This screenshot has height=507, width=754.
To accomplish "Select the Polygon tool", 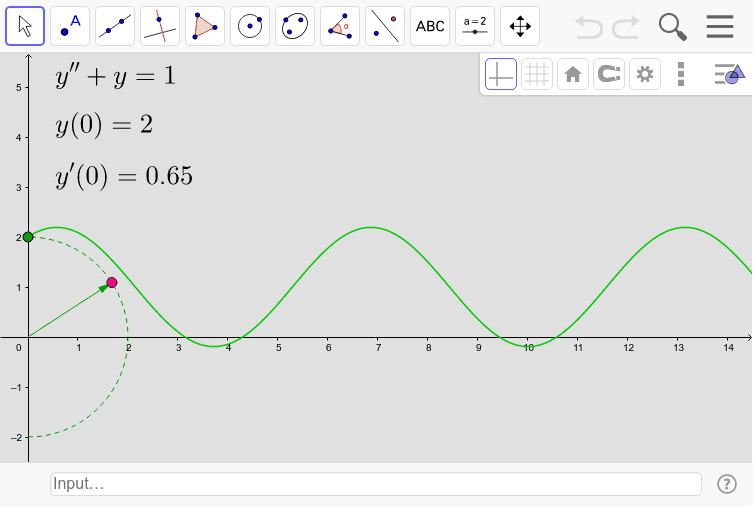I will [x=205, y=26].
